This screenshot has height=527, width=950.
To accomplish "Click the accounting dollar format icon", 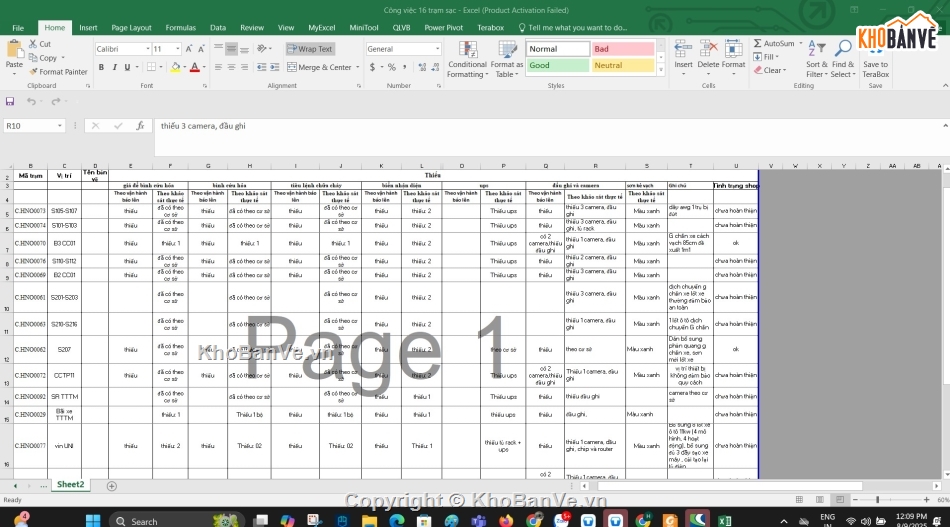I will tap(372, 67).
